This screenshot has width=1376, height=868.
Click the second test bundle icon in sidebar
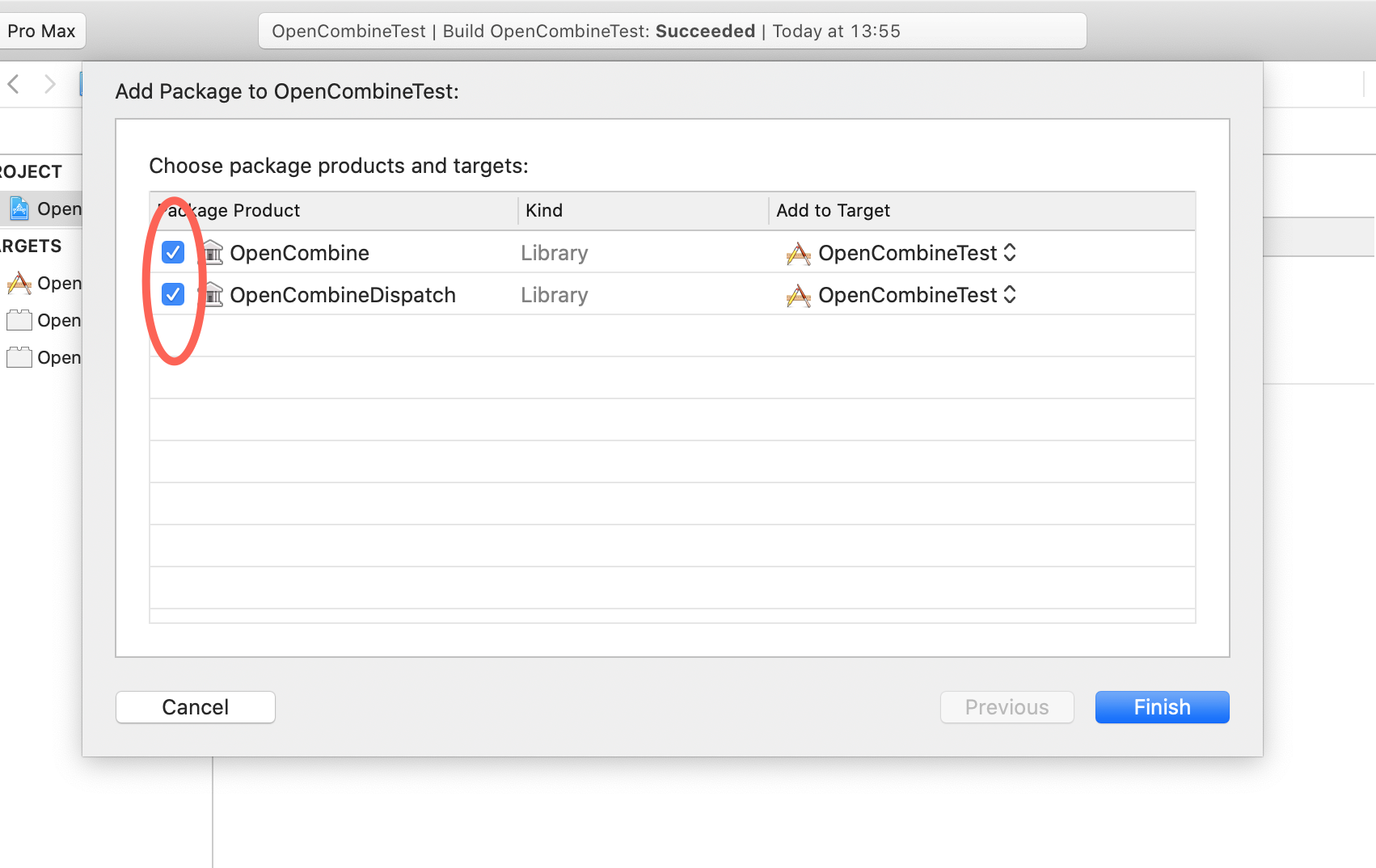pyautogui.click(x=19, y=357)
